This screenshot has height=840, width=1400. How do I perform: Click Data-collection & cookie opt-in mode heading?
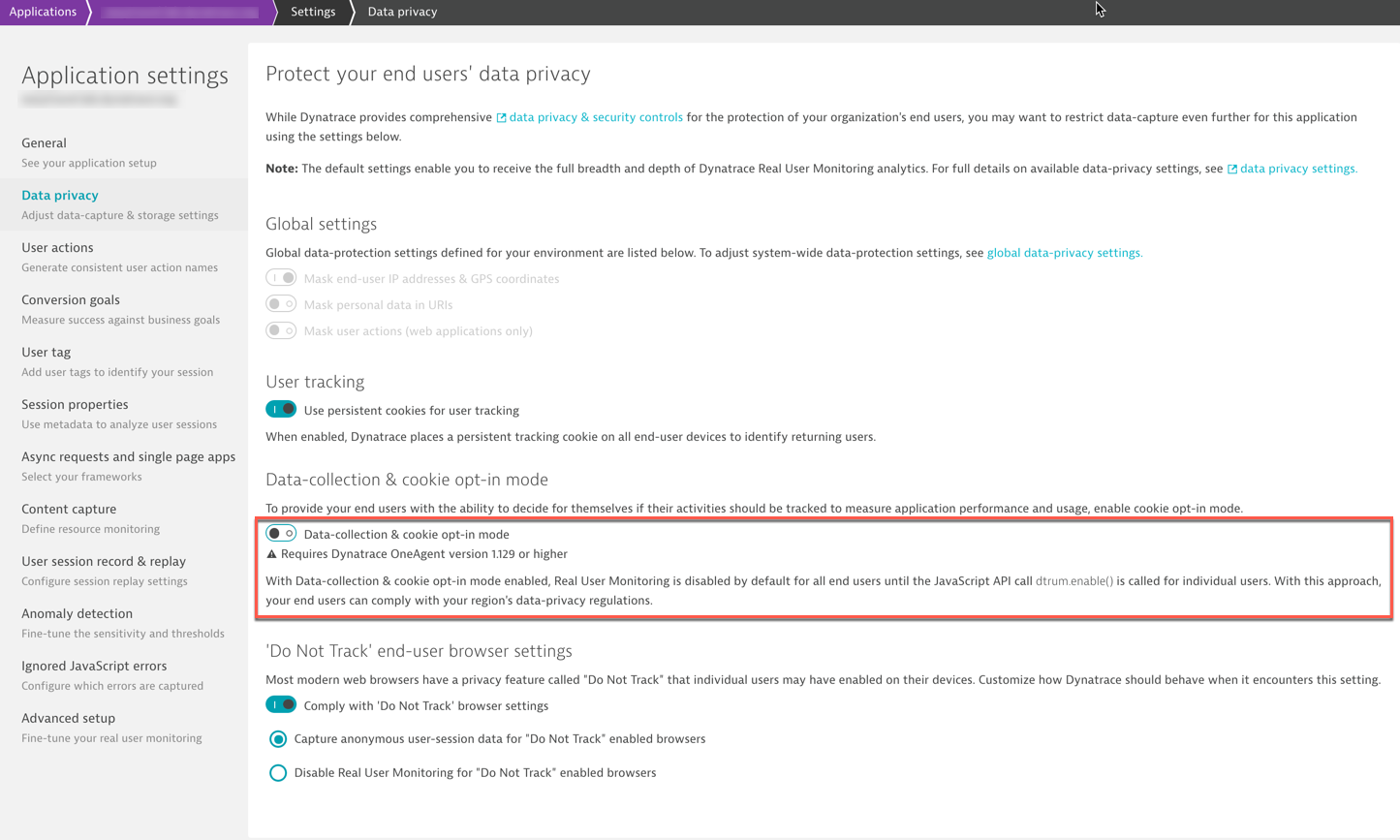[407, 480]
